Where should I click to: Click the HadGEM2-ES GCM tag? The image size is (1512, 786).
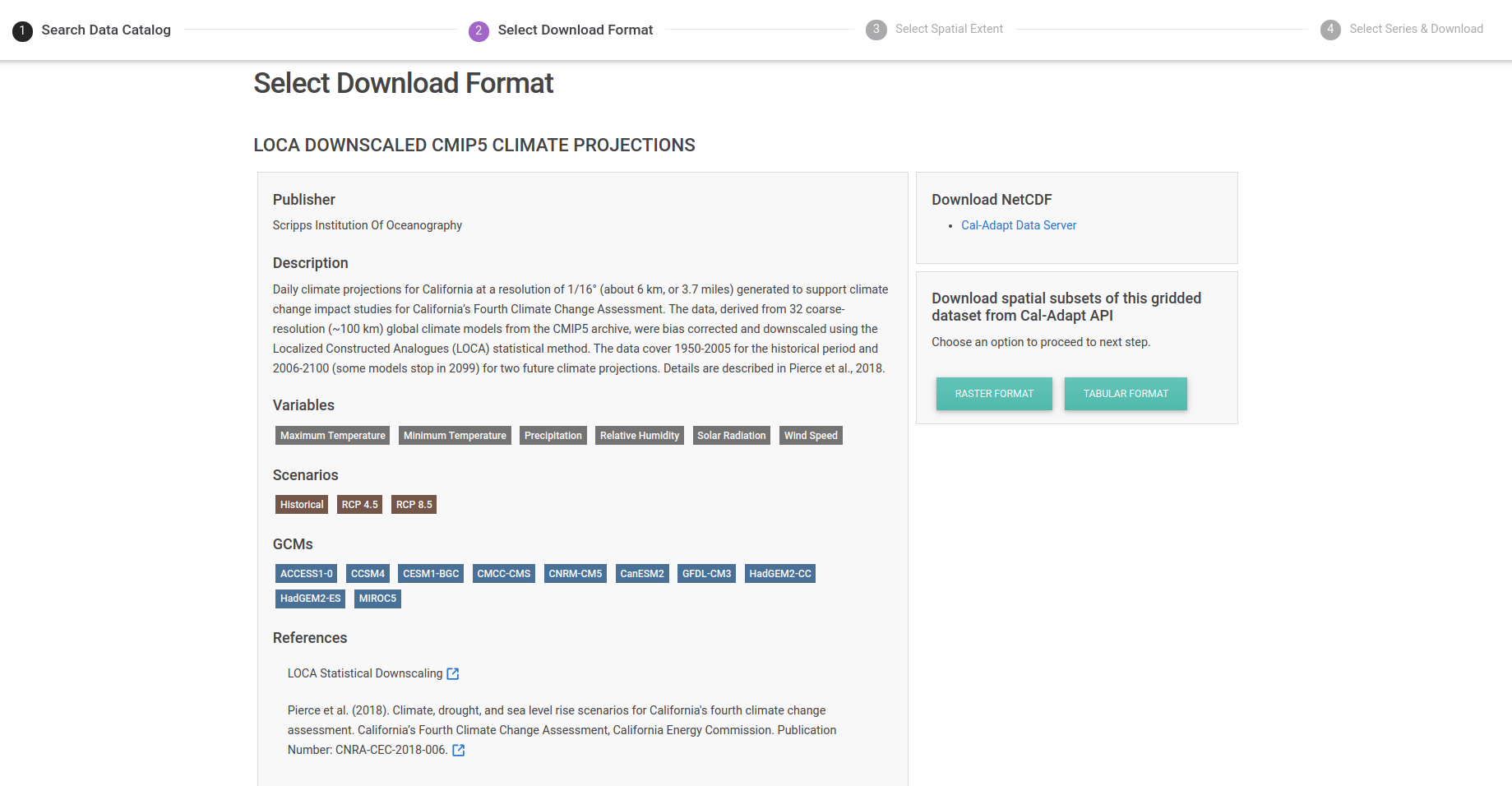tap(310, 599)
